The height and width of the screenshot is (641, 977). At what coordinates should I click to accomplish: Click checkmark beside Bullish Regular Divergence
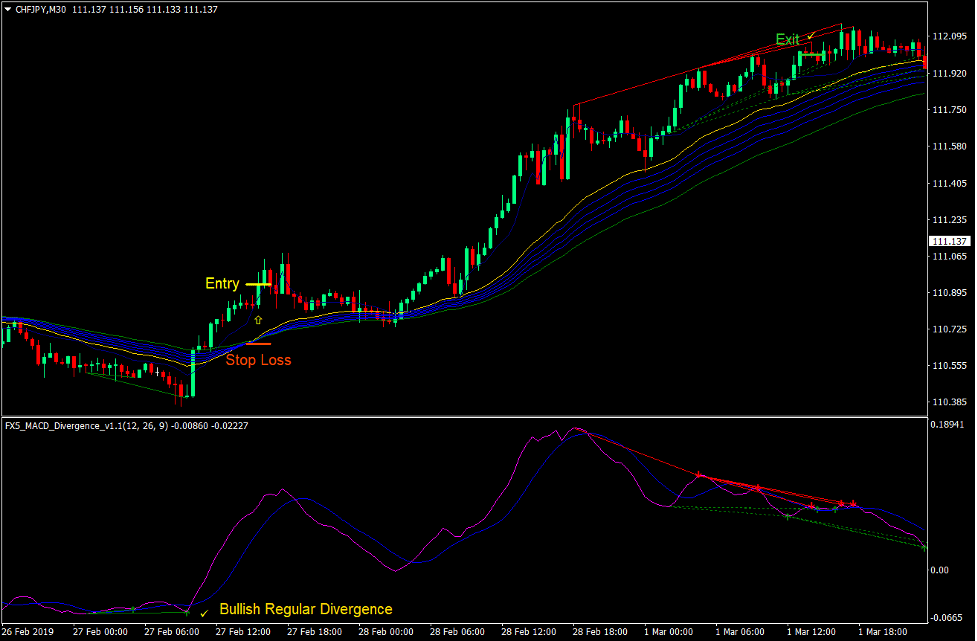tap(205, 611)
